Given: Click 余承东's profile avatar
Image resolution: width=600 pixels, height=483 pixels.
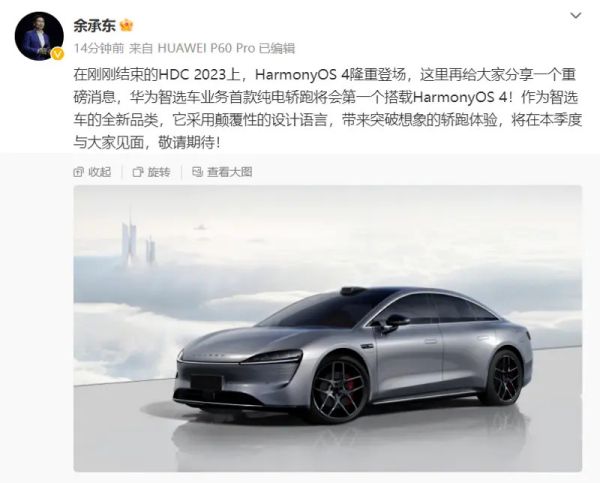Looking at the screenshot, I should [39, 36].
